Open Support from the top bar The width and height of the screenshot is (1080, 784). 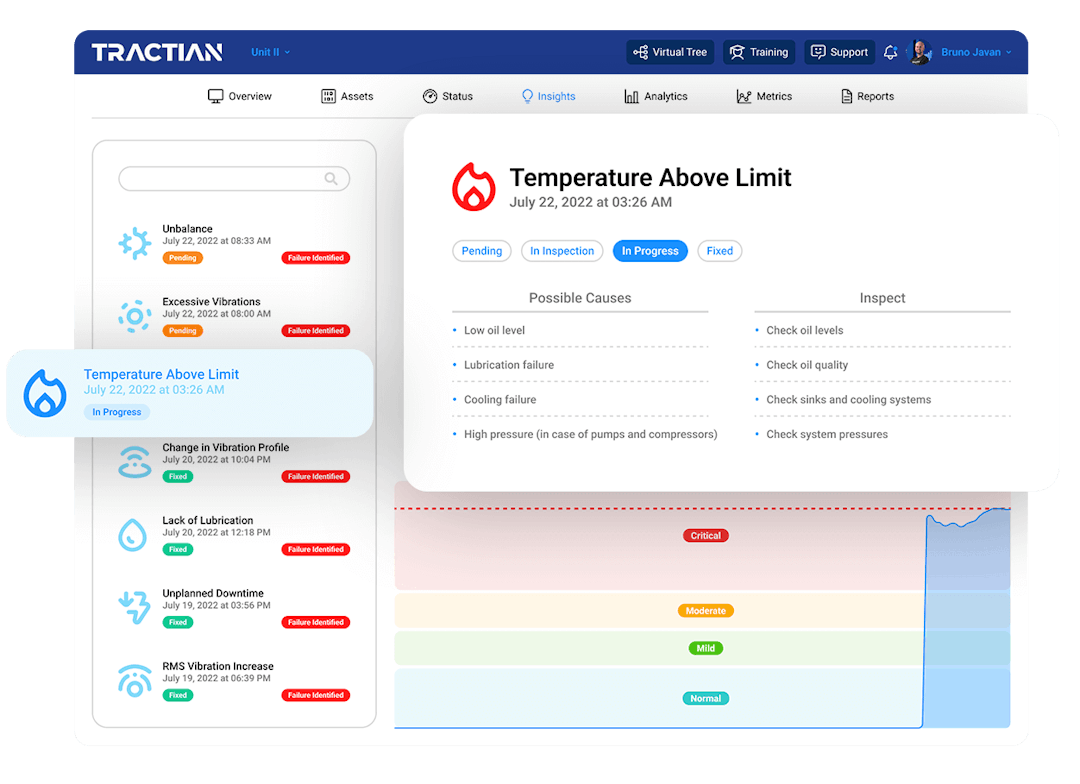839,52
